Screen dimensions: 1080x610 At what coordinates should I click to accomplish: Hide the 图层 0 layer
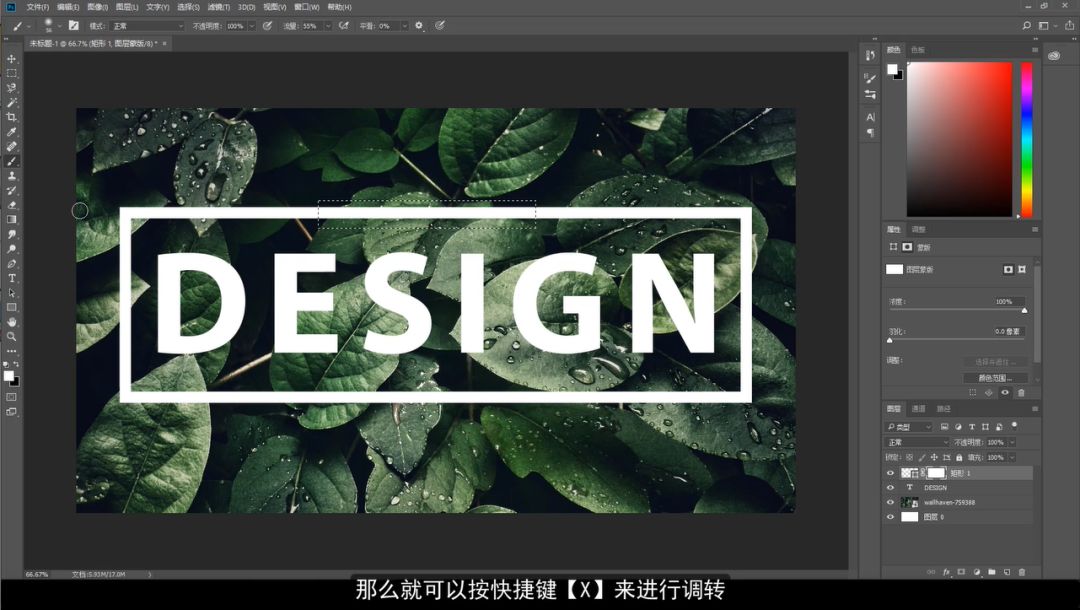890,516
